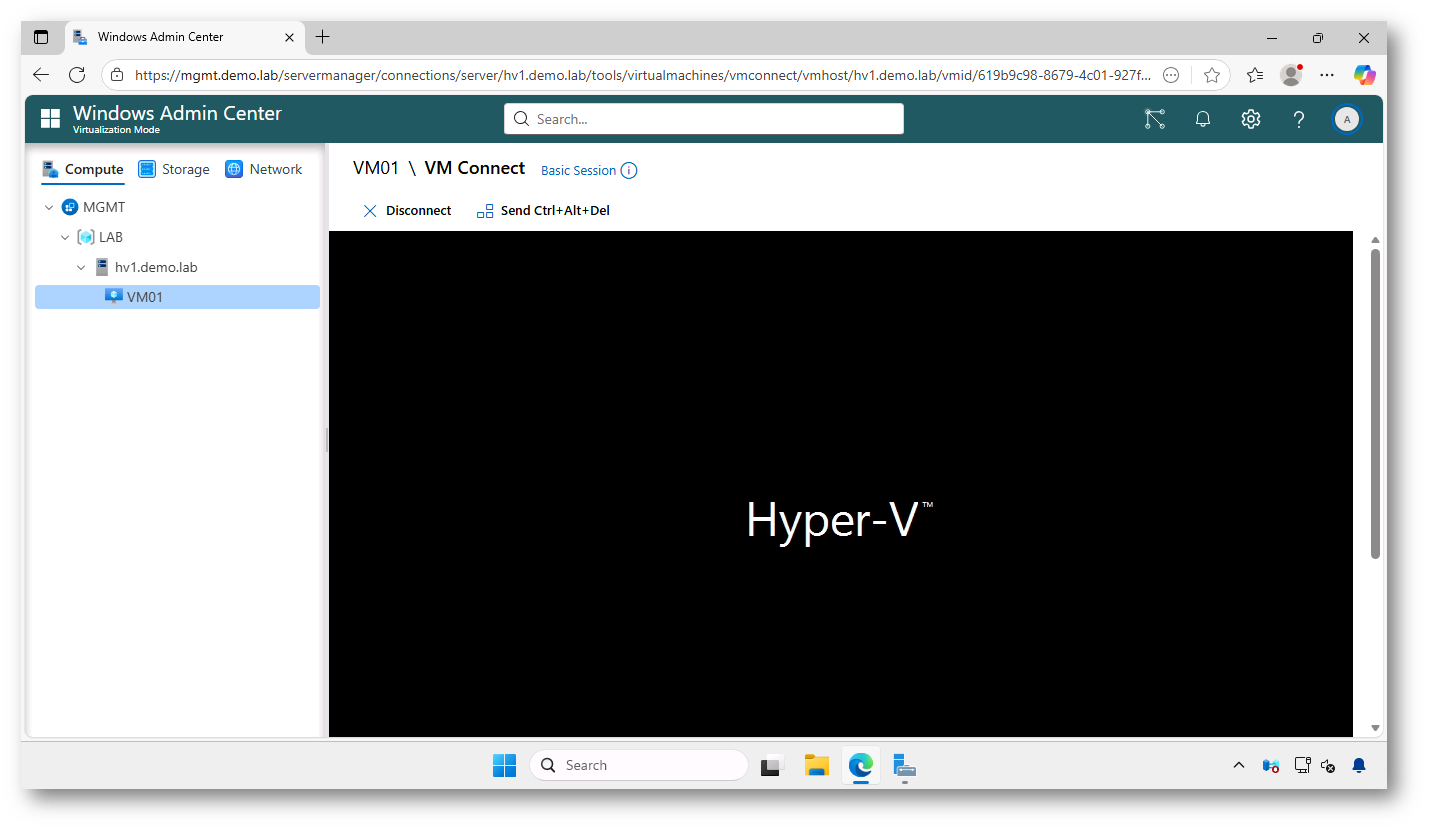1429x831 pixels.
Task: Open the Settings gear in Admin Center
Action: 1250,119
